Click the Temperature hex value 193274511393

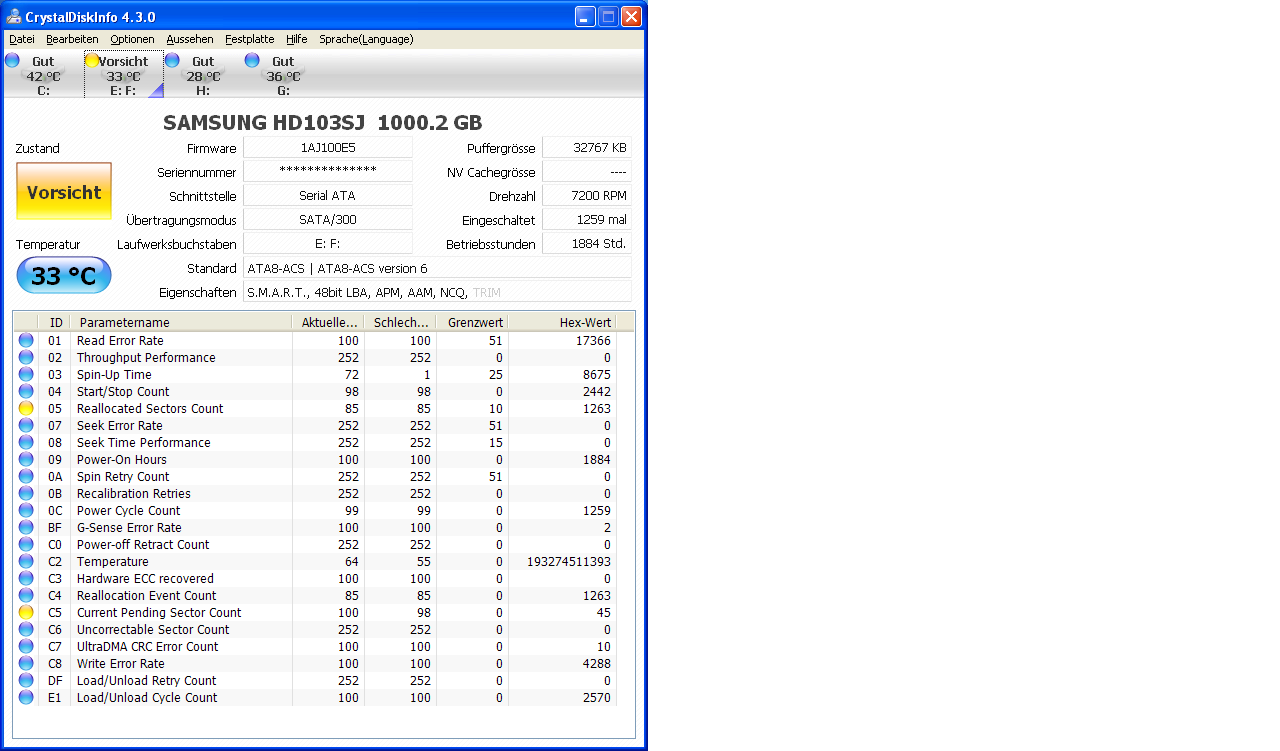coord(569,562)
